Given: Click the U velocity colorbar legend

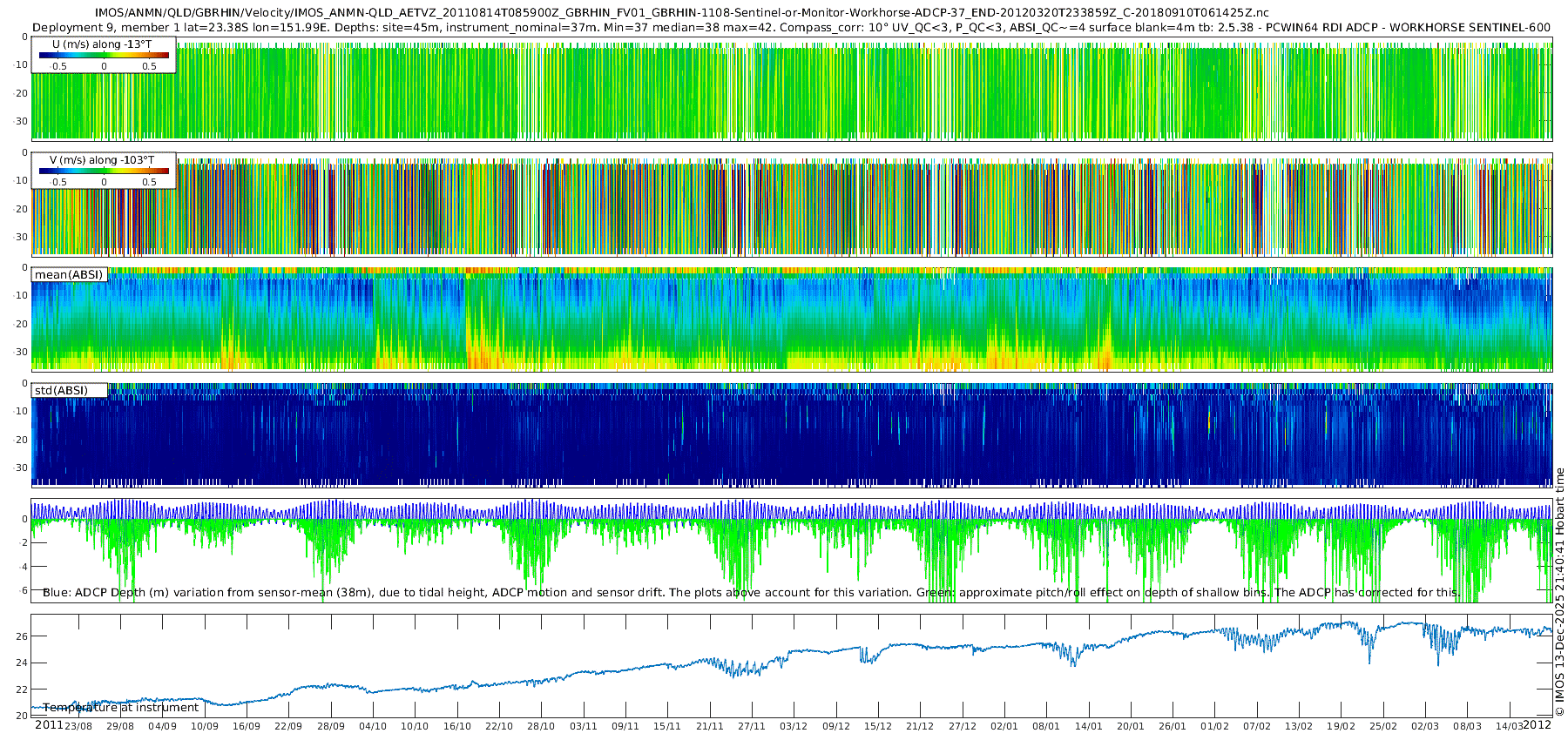Looking at the screenshot, I should (x=104, y=56).
